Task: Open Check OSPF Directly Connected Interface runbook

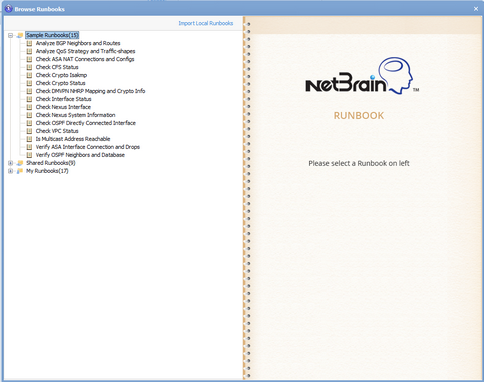Action: 86,123
